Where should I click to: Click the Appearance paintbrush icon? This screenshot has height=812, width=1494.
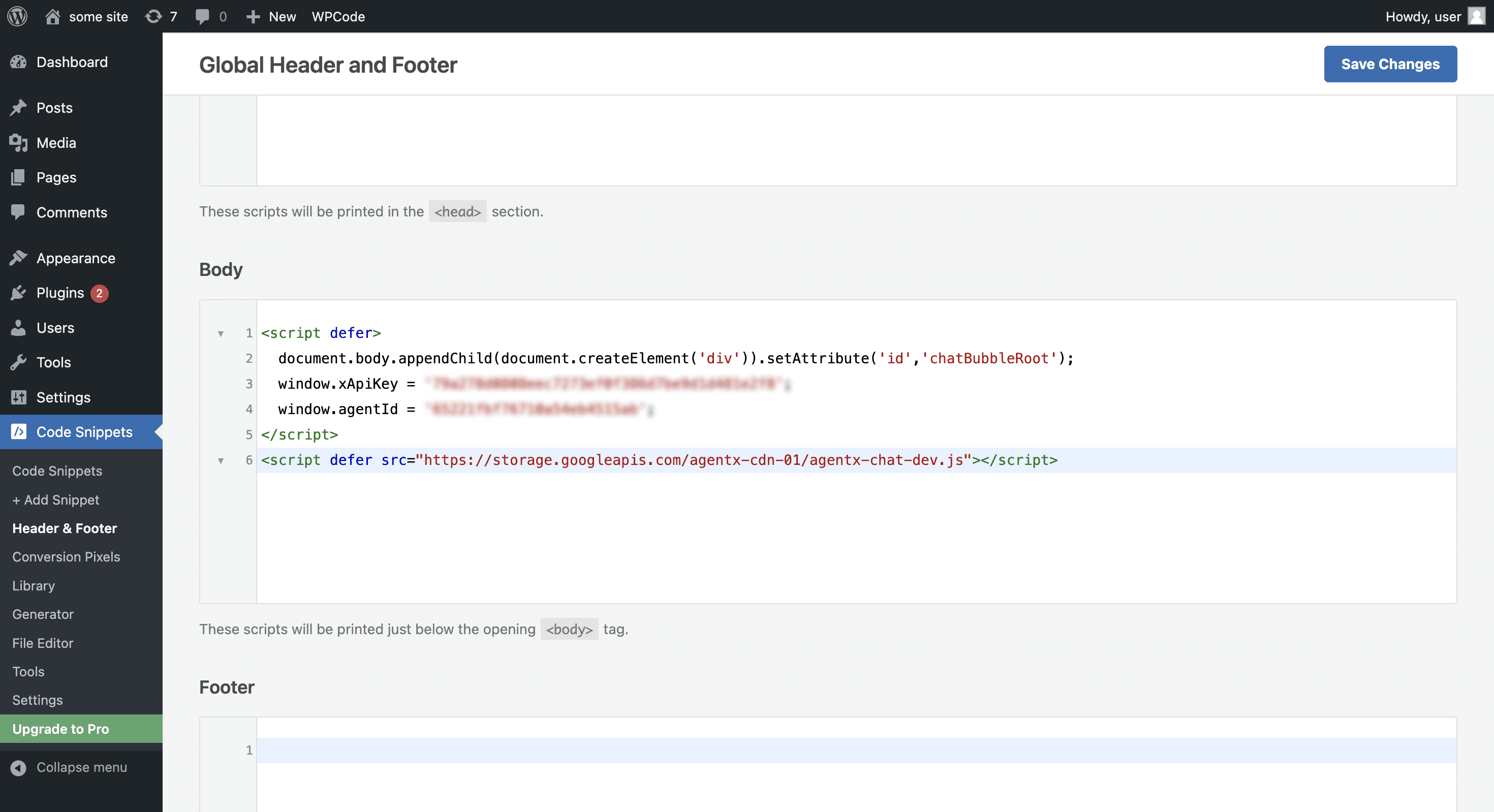[x=19, y=258]
